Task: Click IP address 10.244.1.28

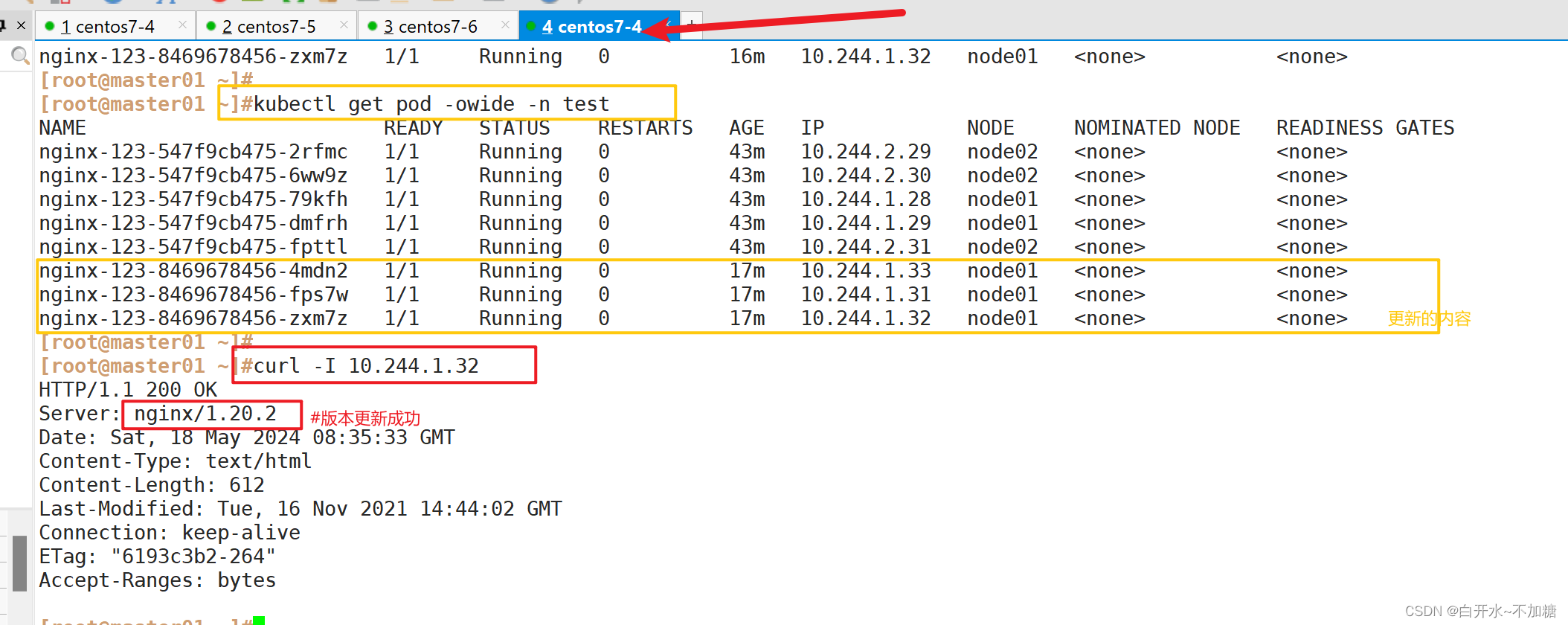Action: (866, 199)
